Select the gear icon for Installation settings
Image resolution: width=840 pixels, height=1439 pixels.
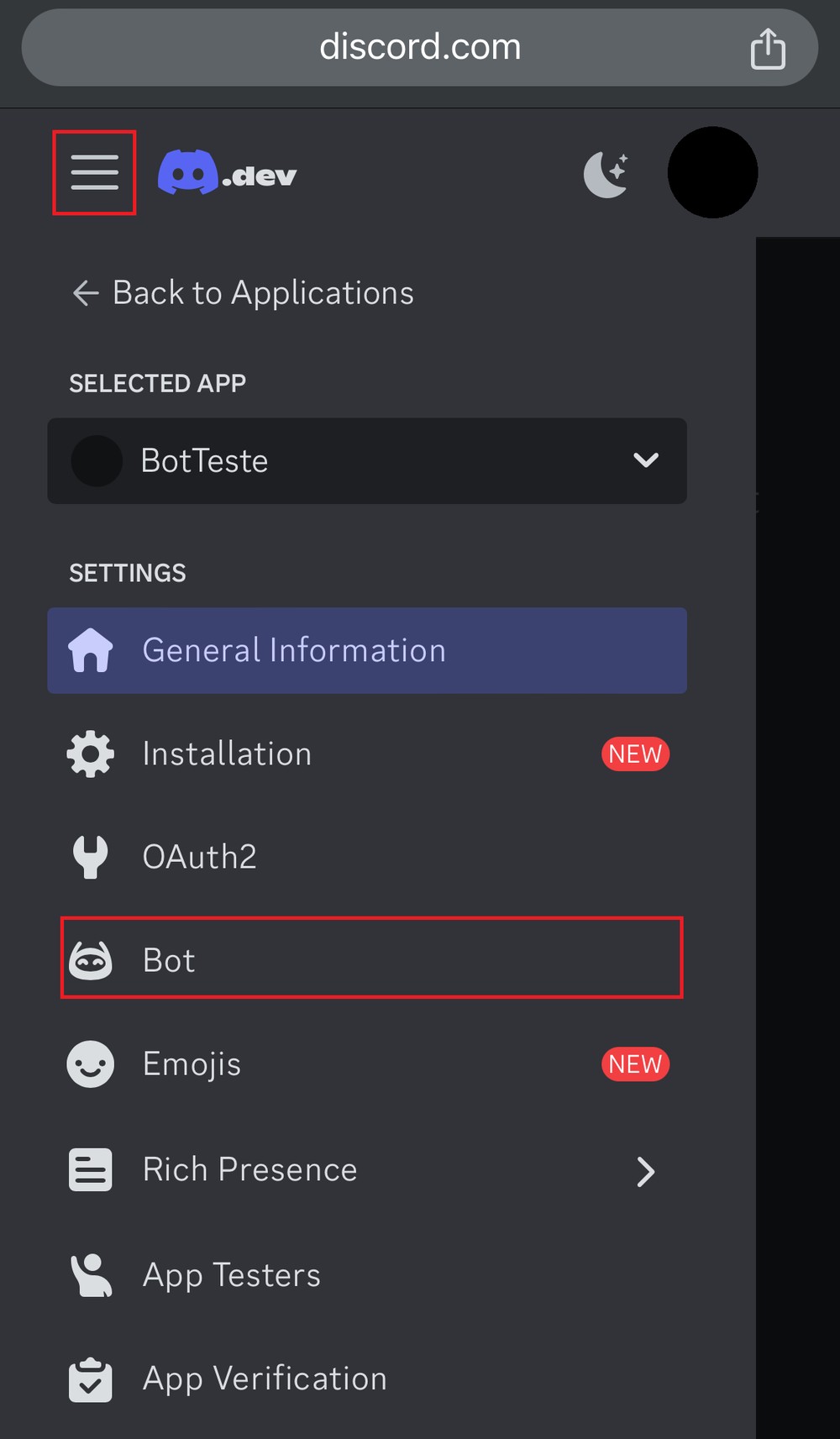click(x=90, y=754)
